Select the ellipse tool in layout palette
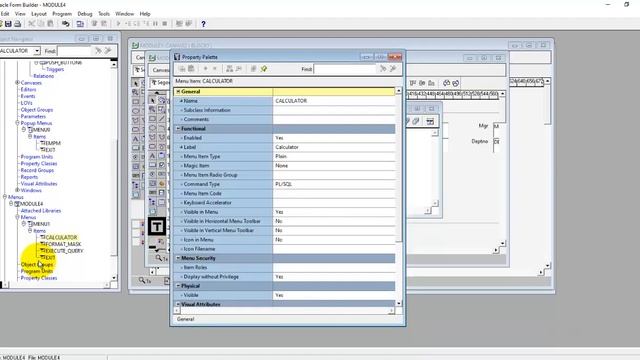 pyautogui.click(x=152, y=128)
